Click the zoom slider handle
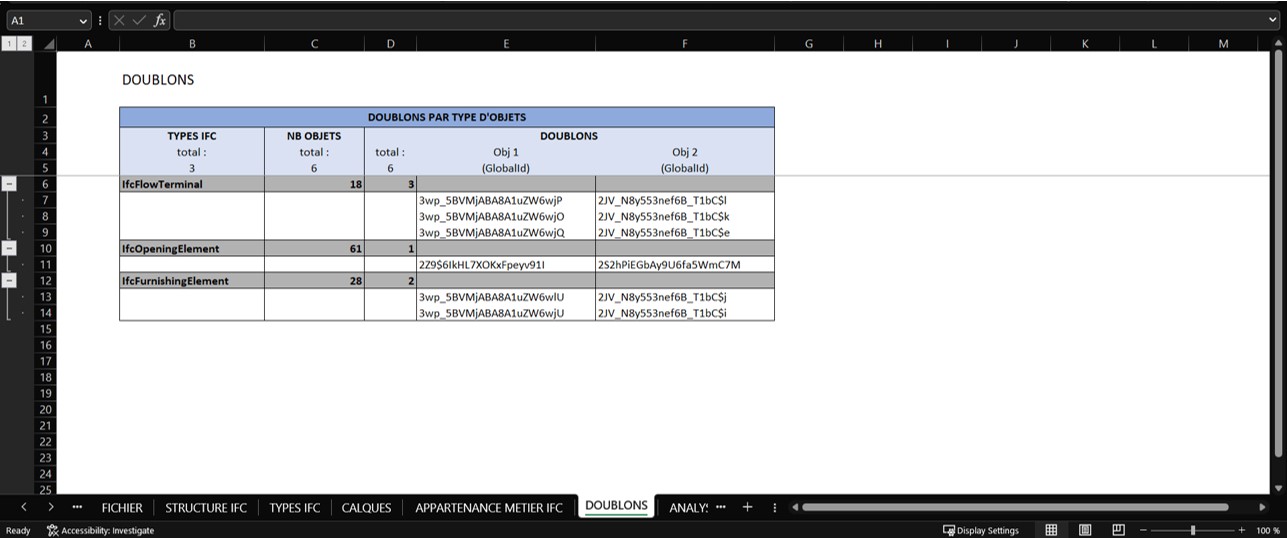 1192,530
